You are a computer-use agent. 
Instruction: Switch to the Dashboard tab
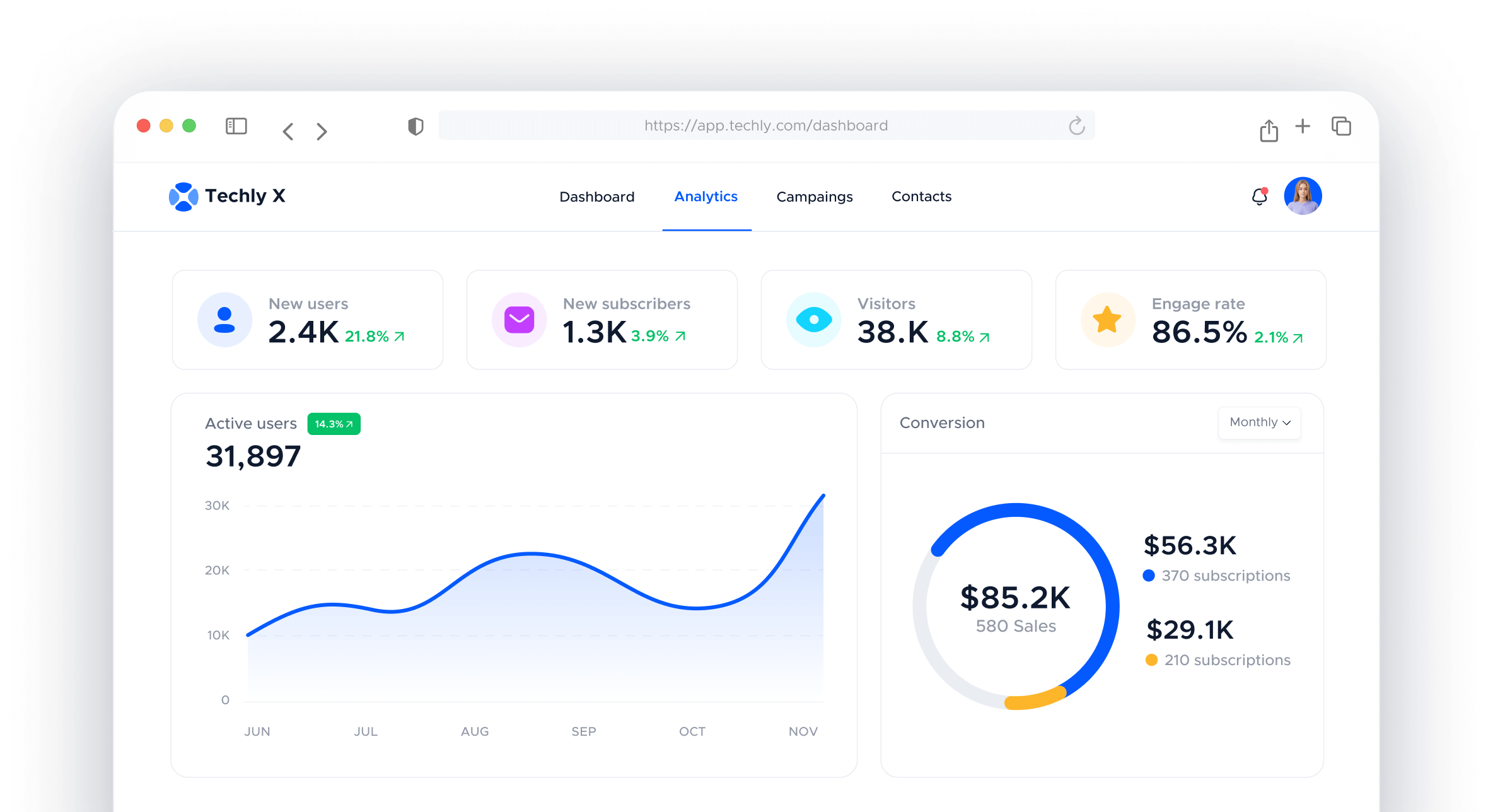pos(596,196)
